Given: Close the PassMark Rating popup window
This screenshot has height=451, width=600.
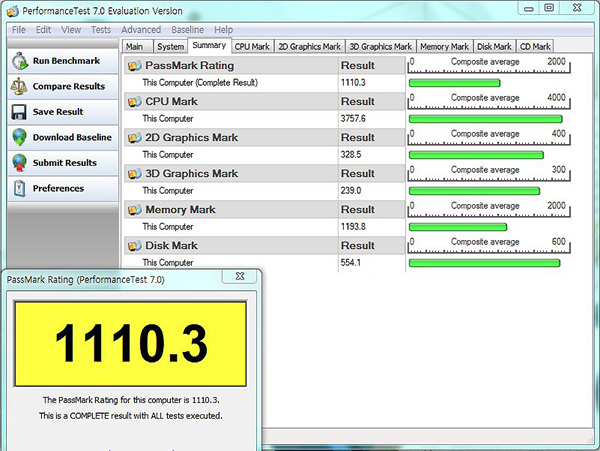Looking at the screenshot, I should click(240, 276).
